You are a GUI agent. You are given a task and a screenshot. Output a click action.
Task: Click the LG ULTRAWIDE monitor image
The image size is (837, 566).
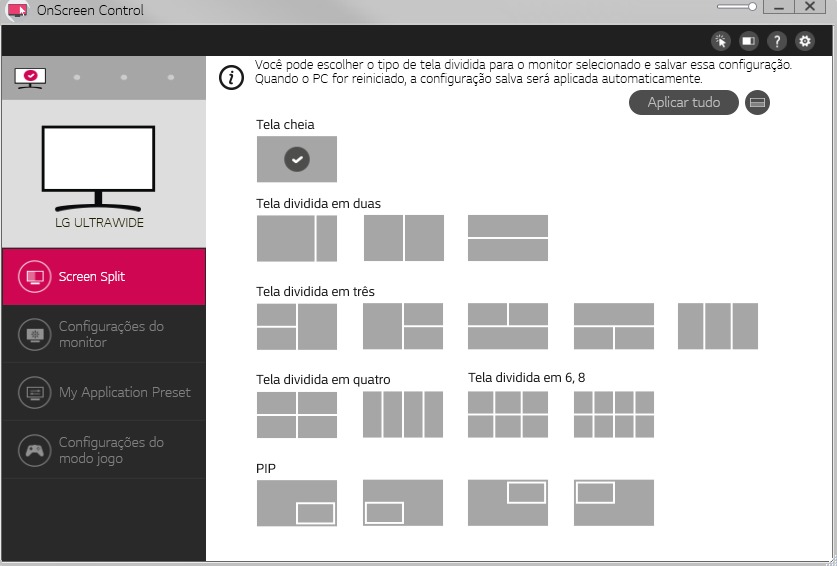click(99, 169)
